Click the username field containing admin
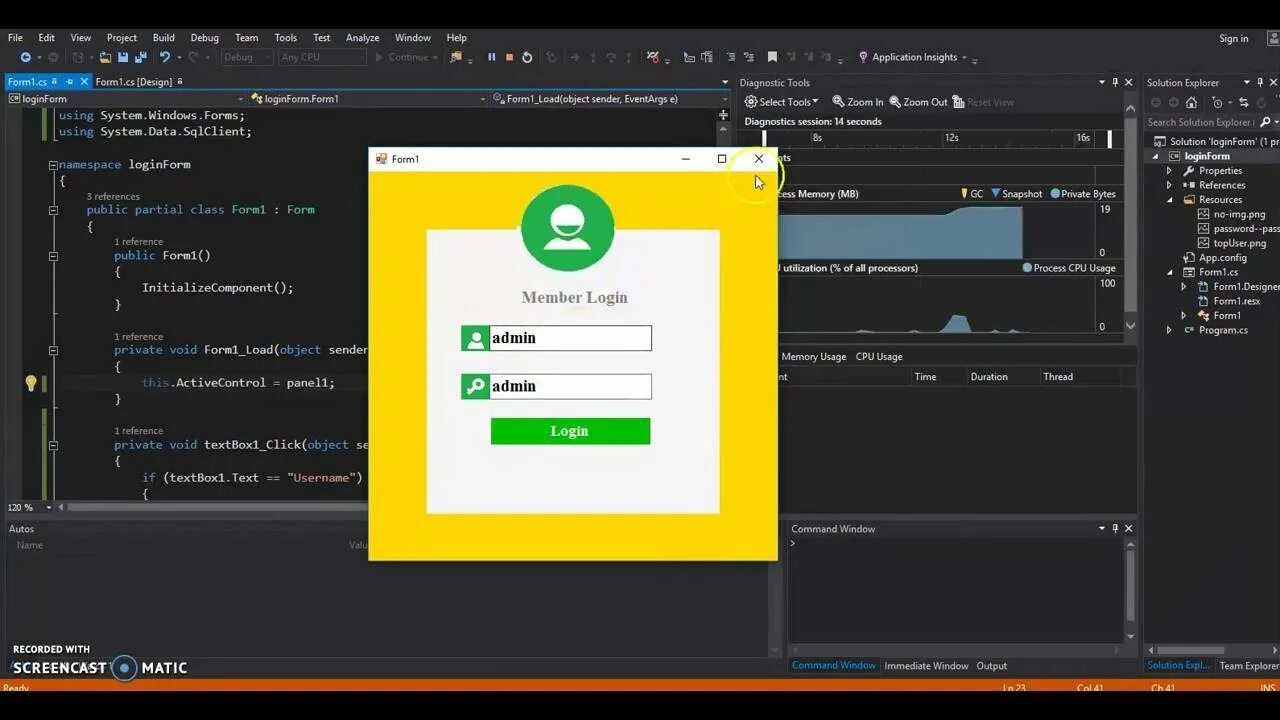Viewport: 1280px width, 720px height. coord(570,338)
